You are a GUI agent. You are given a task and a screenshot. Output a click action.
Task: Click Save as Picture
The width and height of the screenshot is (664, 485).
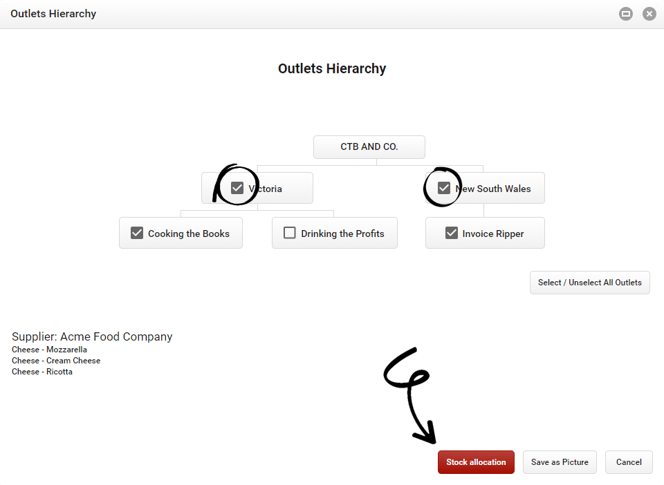[x=559, y=462]
